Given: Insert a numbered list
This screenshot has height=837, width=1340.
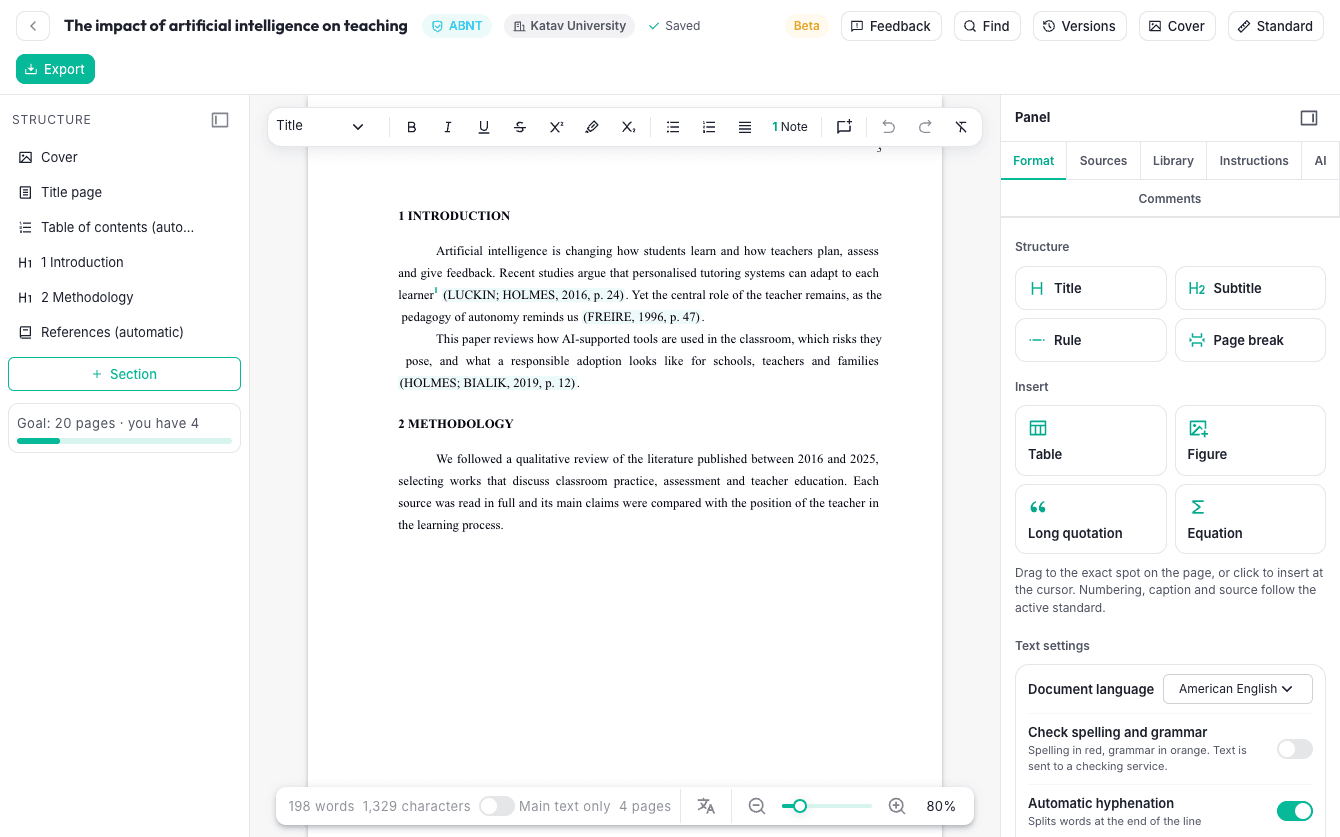Looking at the screenshot, I should click(x=709, y=127).
